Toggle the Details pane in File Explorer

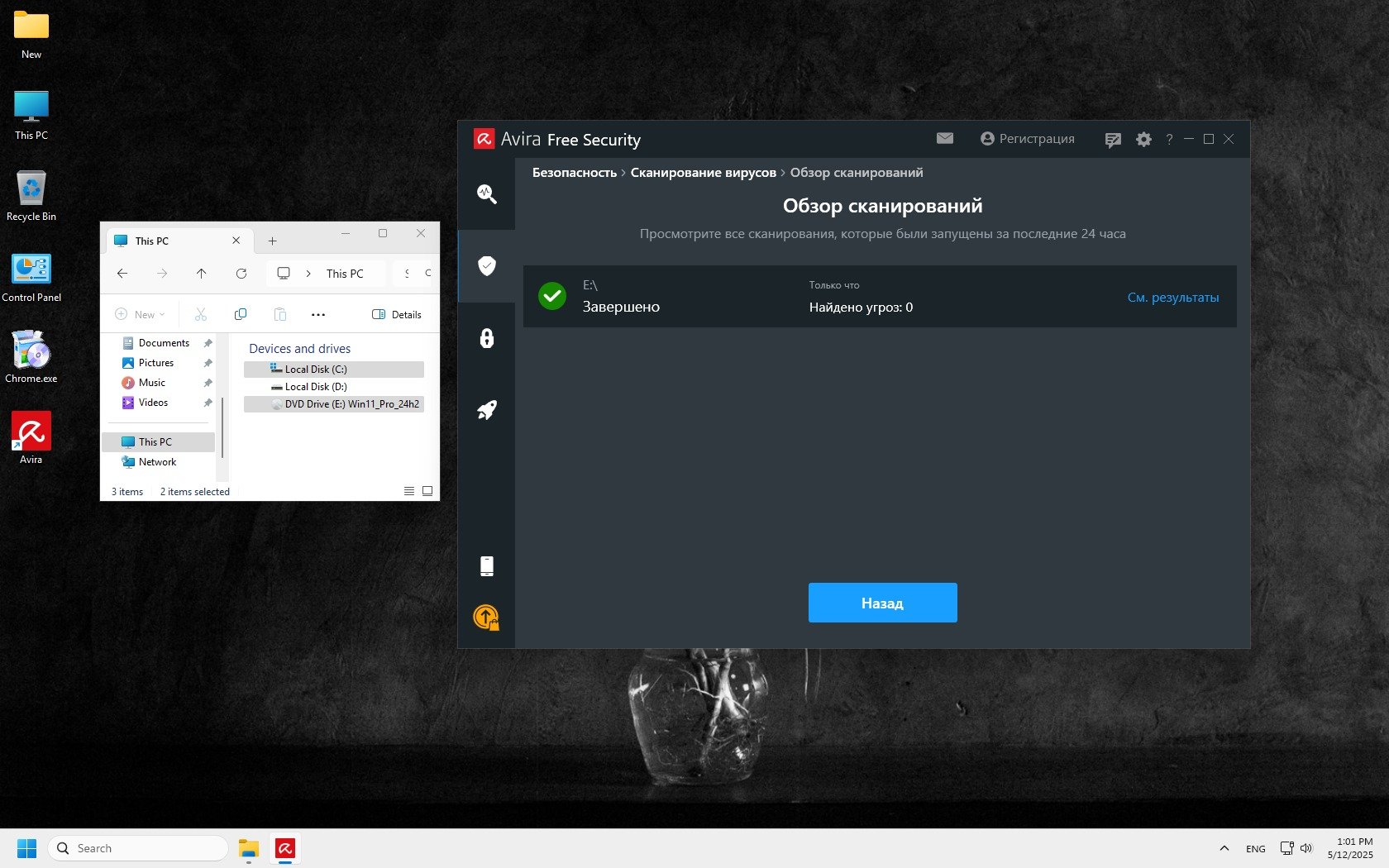pos(397,314)
